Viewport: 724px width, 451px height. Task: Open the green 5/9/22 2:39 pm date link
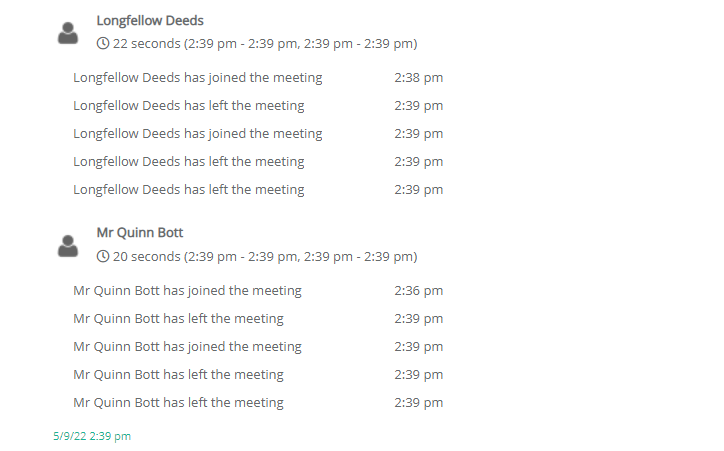point(92,436)
